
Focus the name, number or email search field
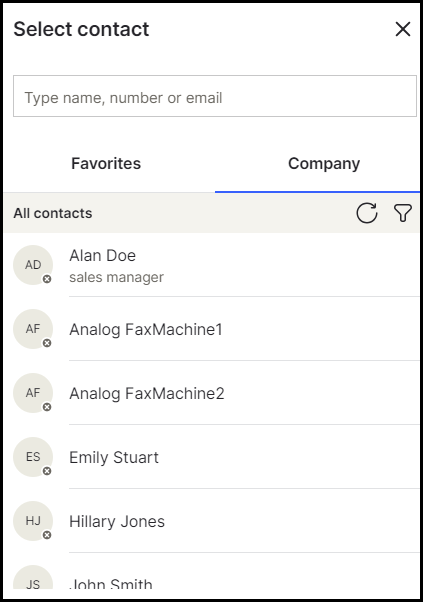tap(215, 96)
